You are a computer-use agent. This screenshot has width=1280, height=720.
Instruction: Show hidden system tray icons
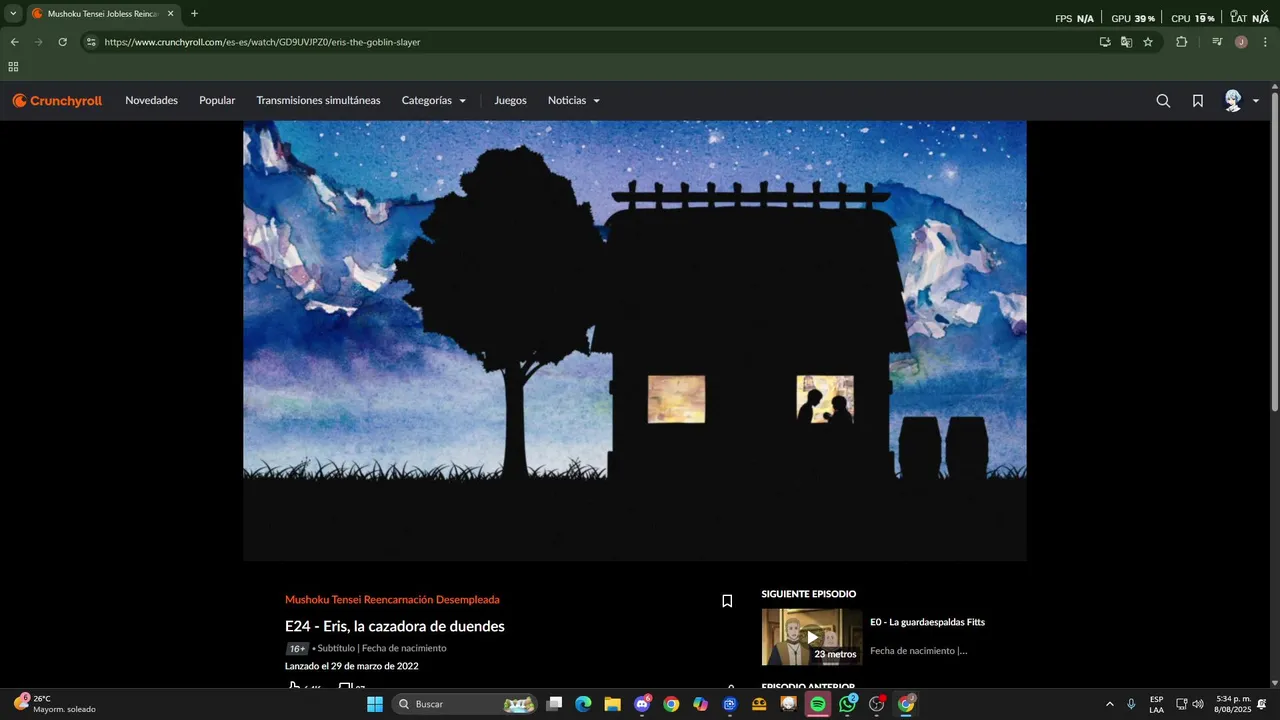tap(1109, 704)
